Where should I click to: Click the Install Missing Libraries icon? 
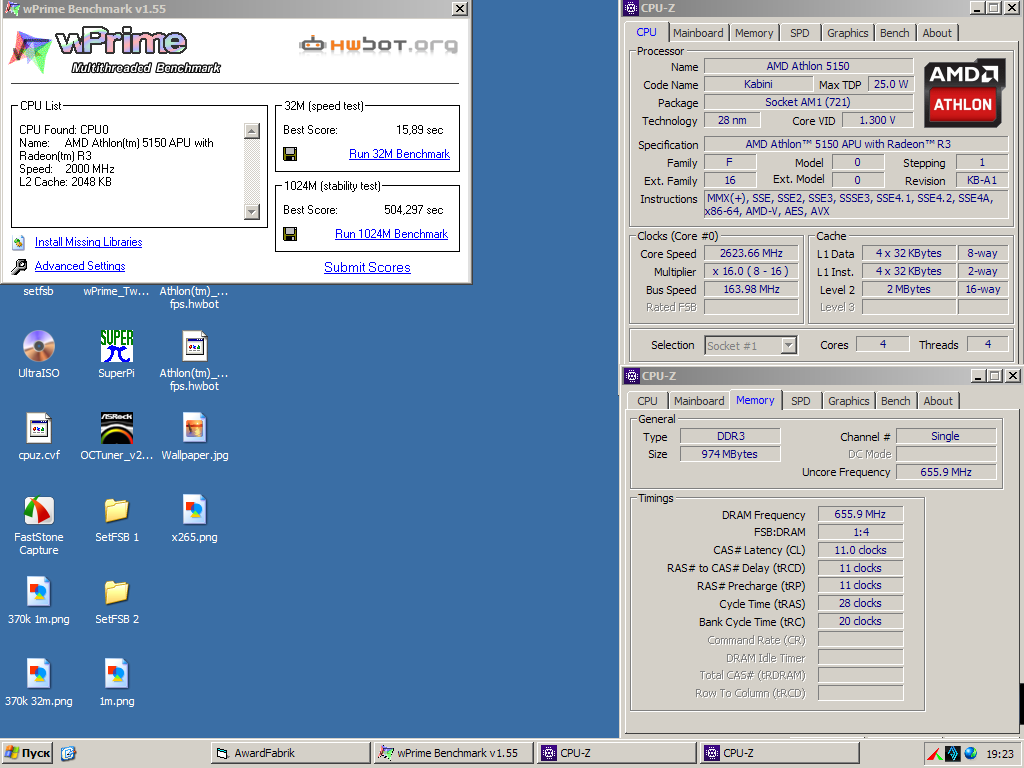pyautogui.click(x=19, y=242)
